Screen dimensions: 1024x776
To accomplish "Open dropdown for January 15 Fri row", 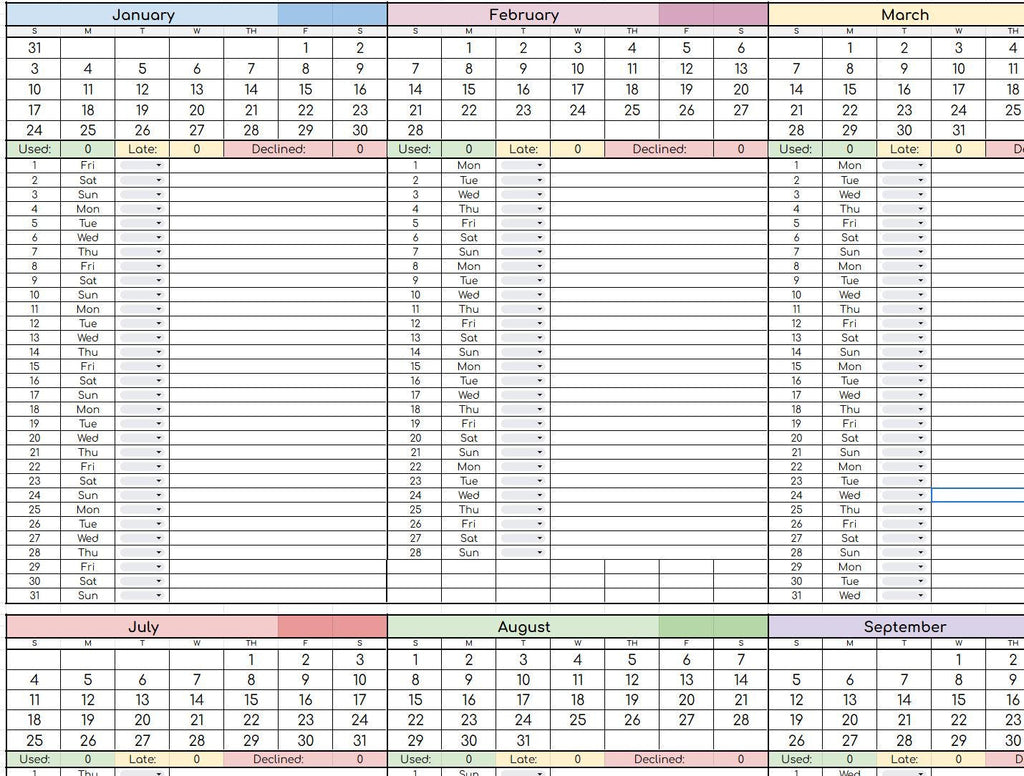I will (142, 366).
